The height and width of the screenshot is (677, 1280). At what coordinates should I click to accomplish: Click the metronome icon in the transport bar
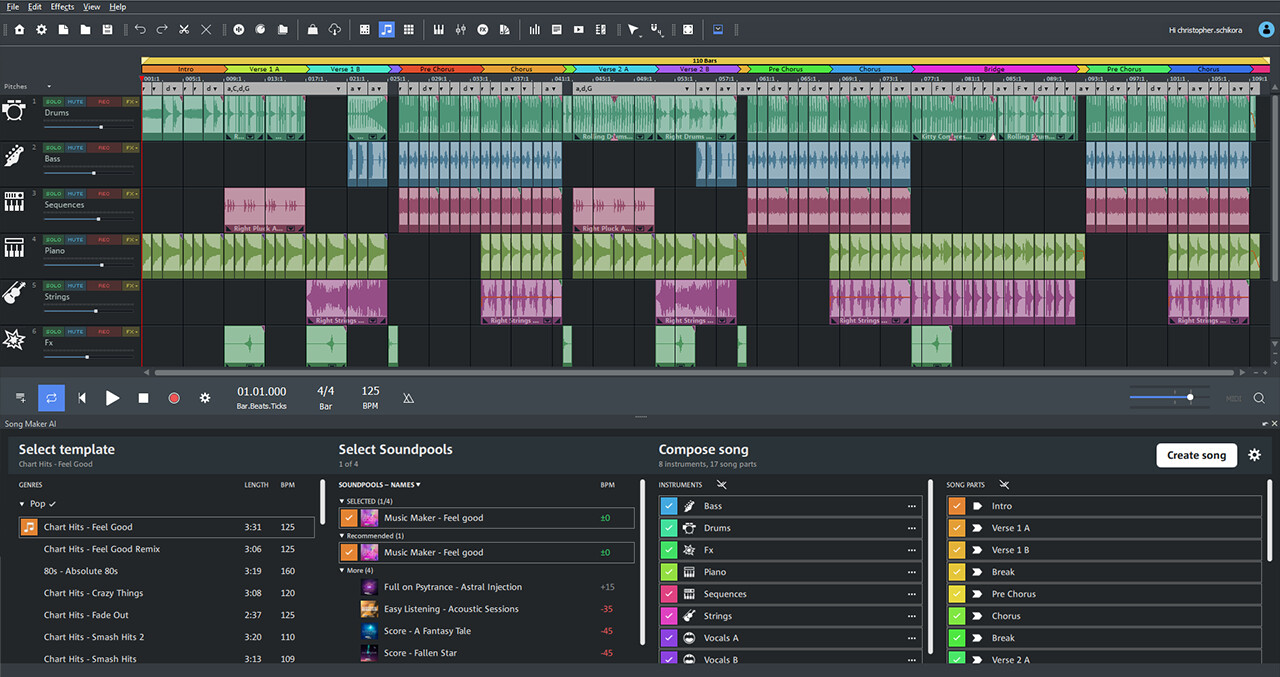[x=408, y=397]
